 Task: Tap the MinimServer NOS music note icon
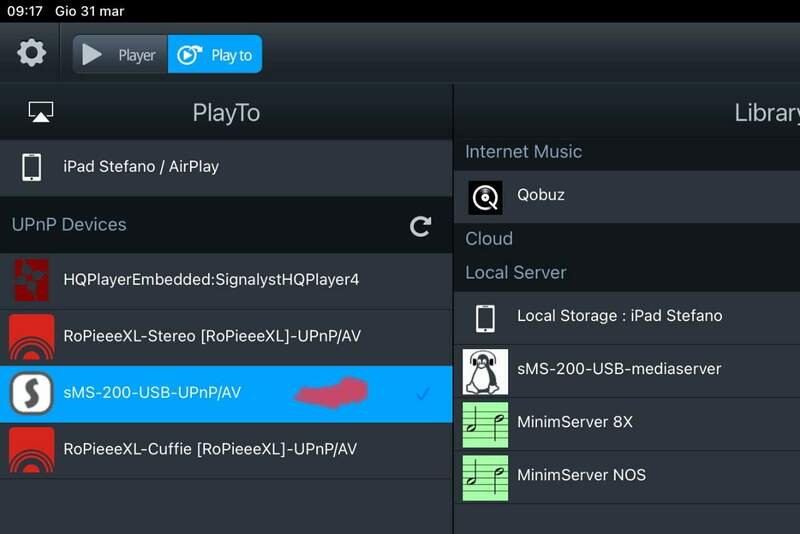coord(485,477)
